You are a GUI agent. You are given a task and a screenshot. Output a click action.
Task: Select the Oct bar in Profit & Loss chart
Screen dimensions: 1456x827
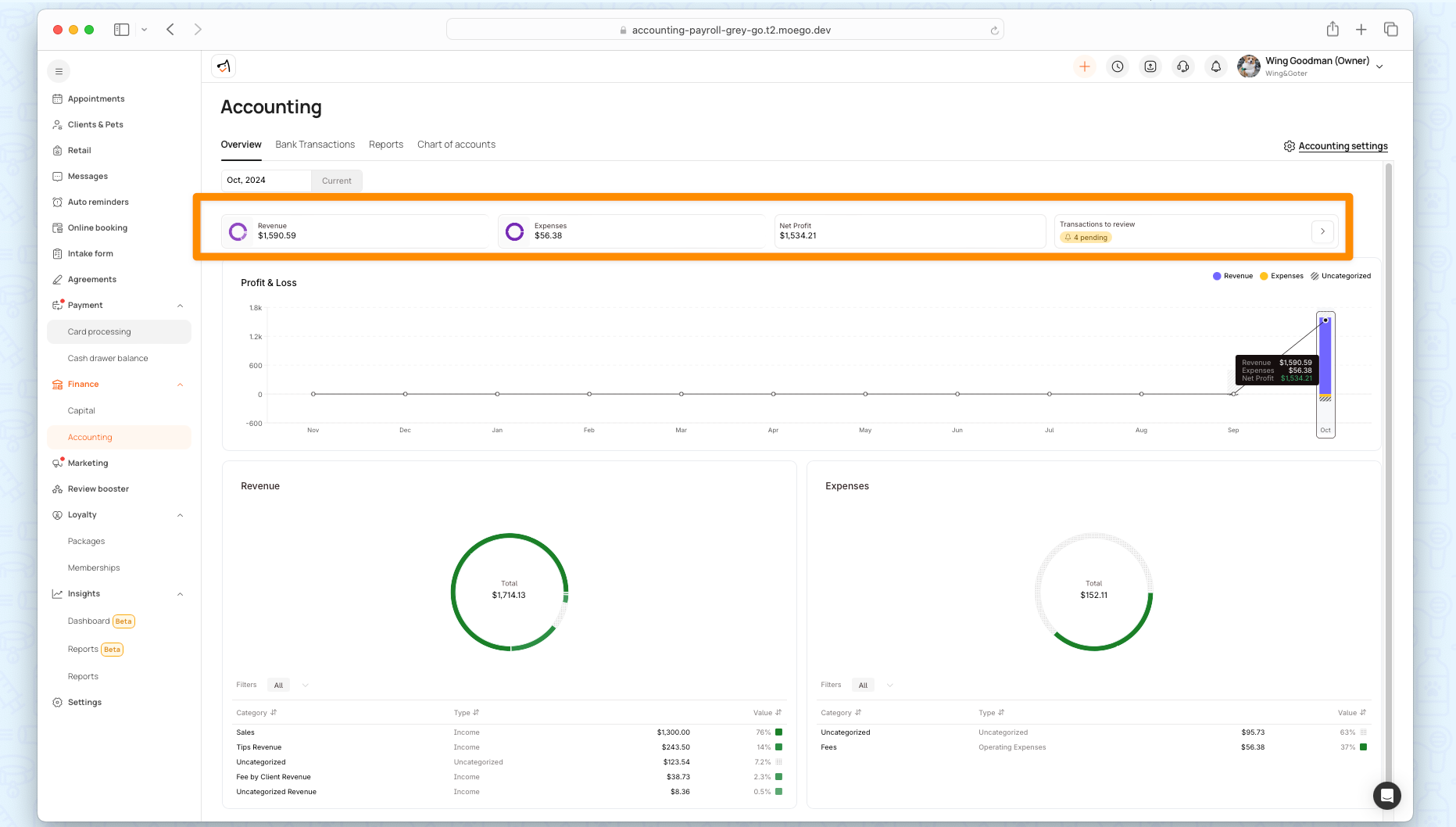(x=1325, y=375)
